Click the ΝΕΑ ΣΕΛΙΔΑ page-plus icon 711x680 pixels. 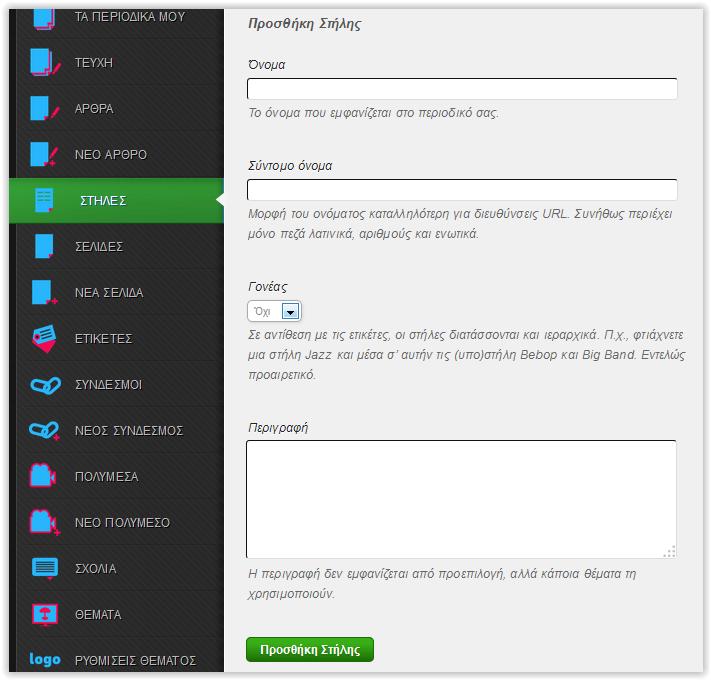44,292
